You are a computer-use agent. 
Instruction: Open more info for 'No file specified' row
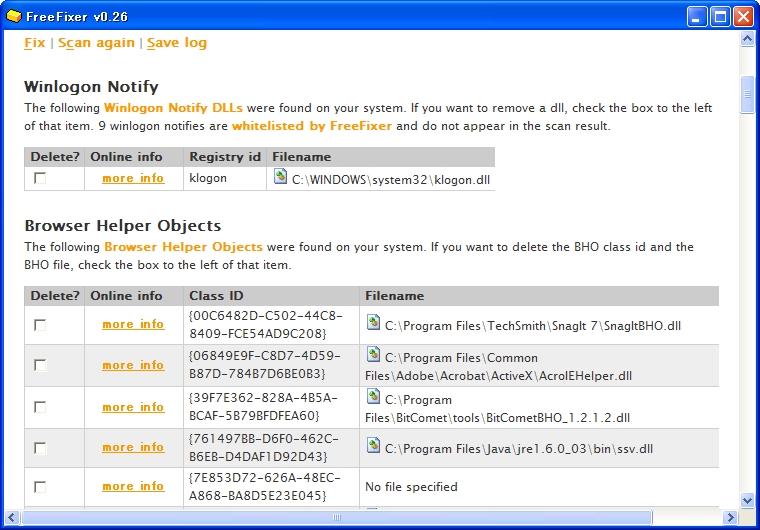[133, 486]
